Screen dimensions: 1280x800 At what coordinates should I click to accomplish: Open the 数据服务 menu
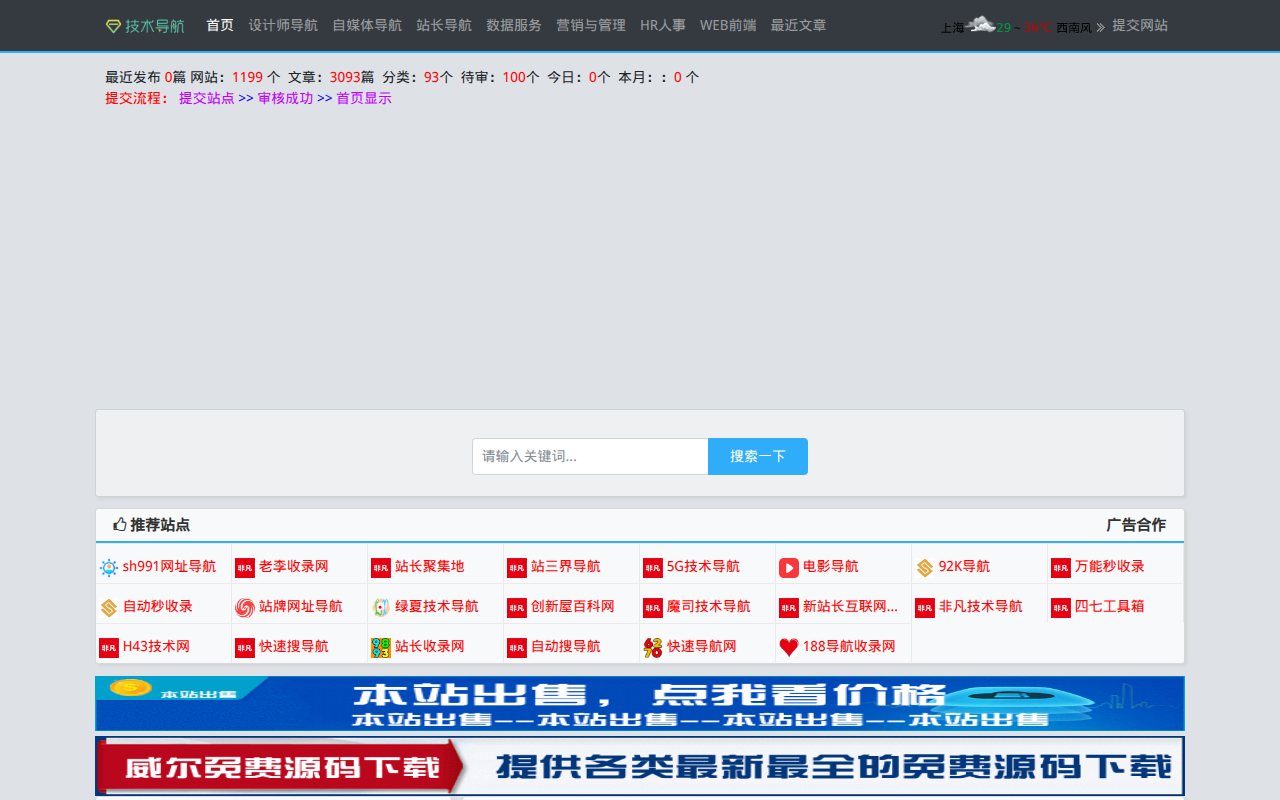[514, 25]
